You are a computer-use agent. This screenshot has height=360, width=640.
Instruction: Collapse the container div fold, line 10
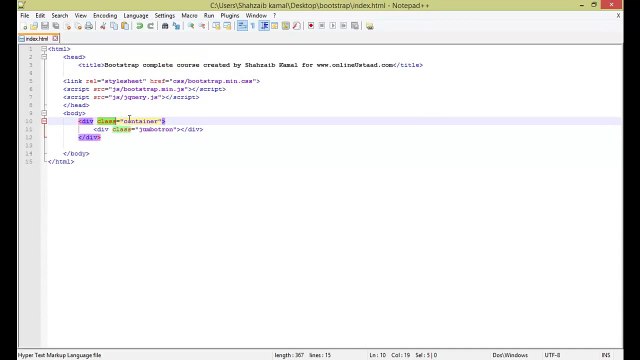(x=44, y=121)
